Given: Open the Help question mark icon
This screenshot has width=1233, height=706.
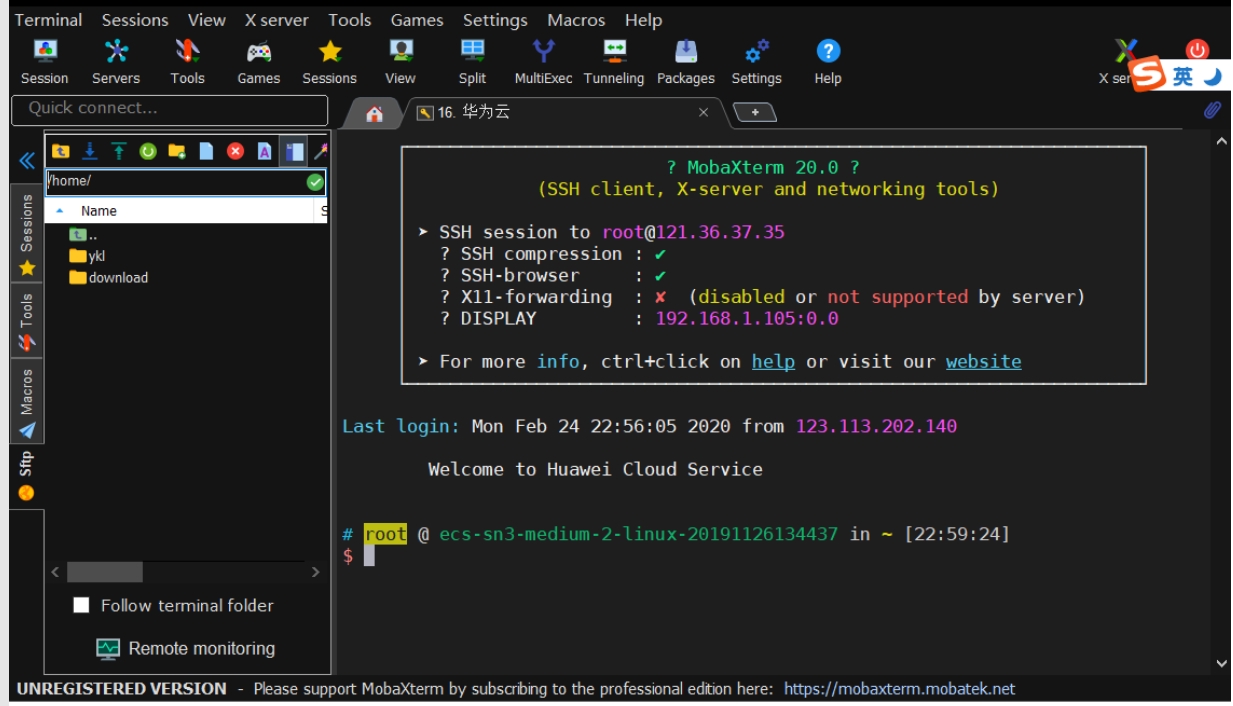Looking at the screenshot, I should 828,62.
